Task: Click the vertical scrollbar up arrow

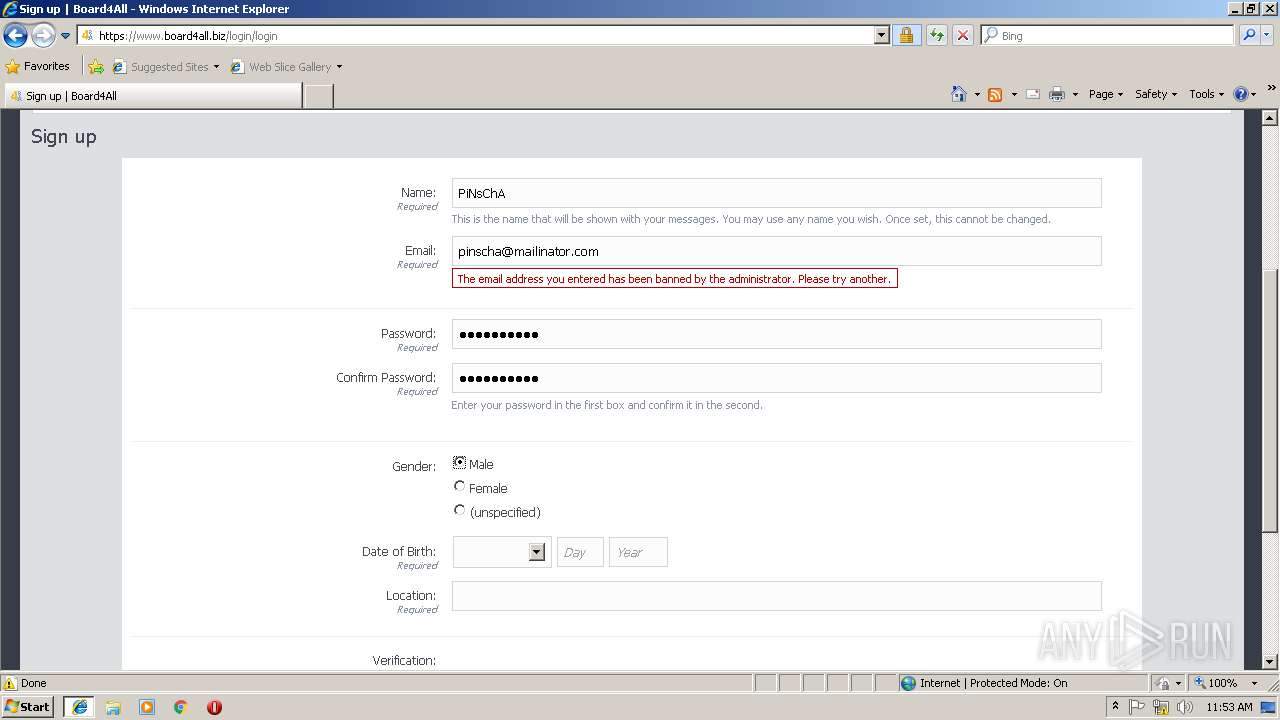Action: click(x=1270, y=118)
